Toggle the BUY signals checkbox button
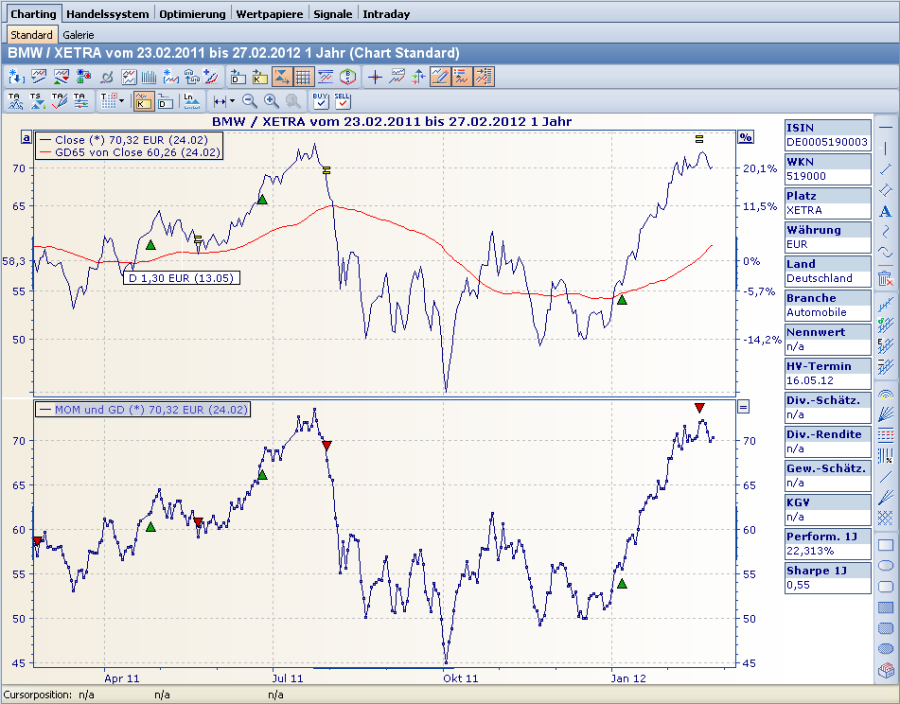This screenshot has width=900, height=704. click(320, 100)
